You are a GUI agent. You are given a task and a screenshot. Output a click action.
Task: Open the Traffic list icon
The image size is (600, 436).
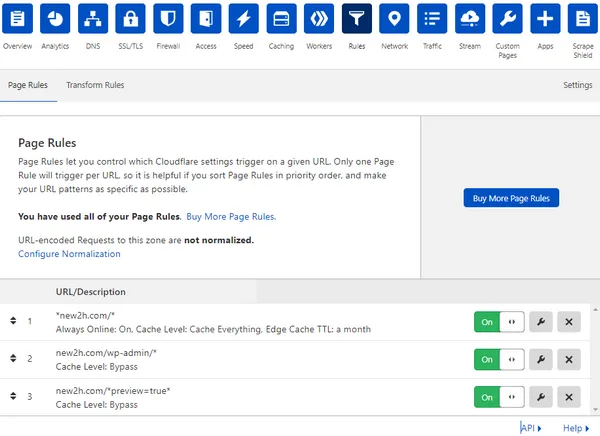(x=432, y=18)
